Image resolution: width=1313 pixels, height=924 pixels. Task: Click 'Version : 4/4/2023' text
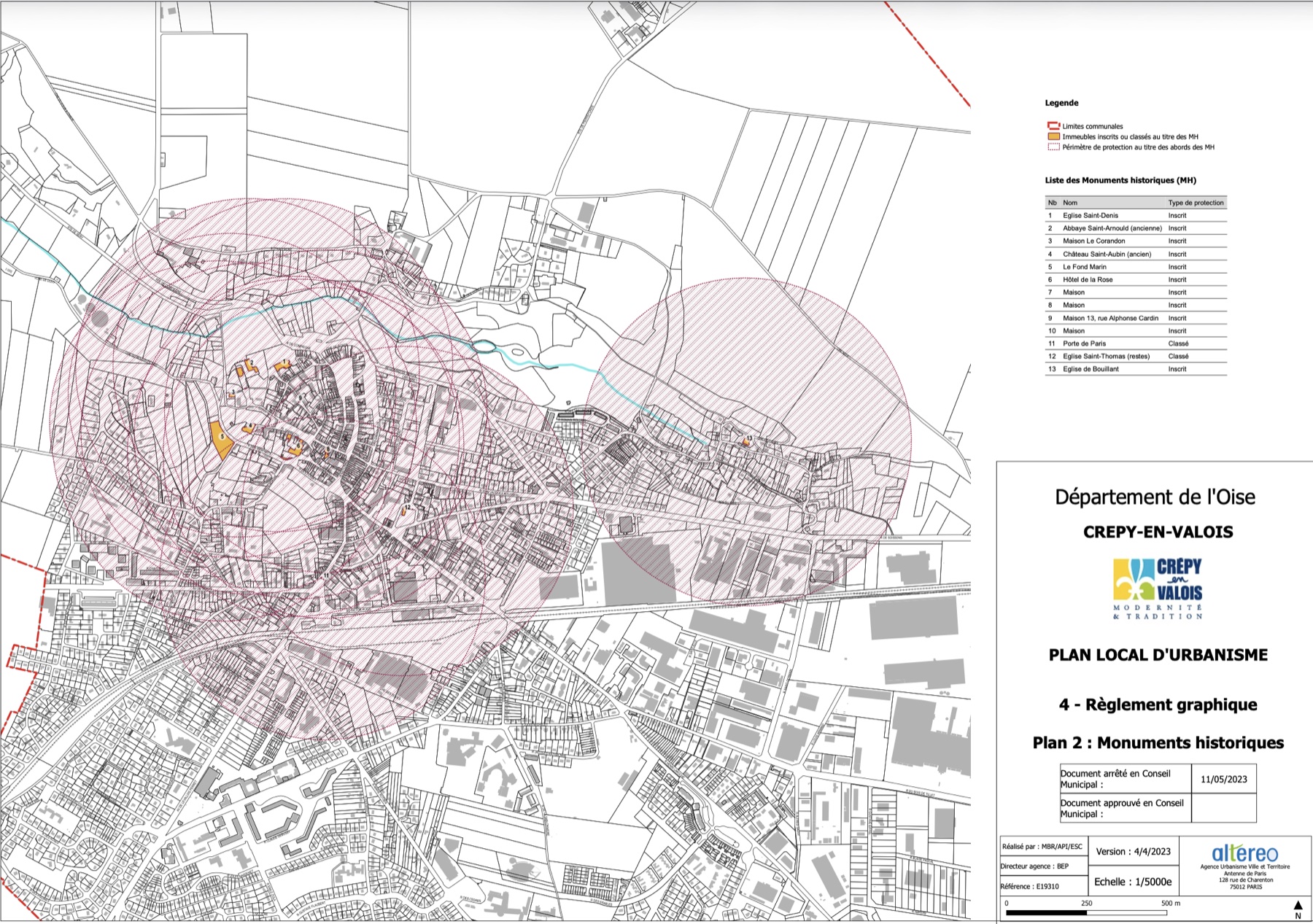pos(1134,851)
